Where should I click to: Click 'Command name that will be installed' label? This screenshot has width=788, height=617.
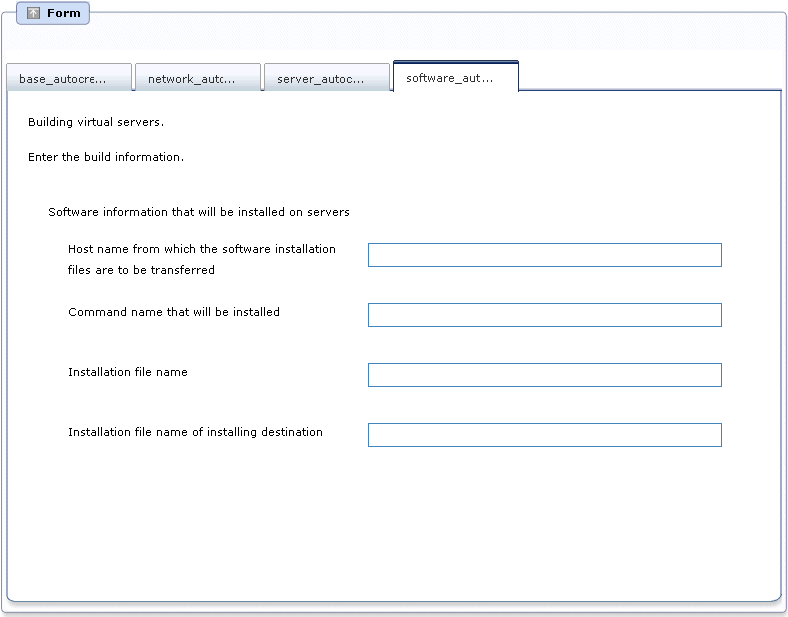(x=174, y=312)
